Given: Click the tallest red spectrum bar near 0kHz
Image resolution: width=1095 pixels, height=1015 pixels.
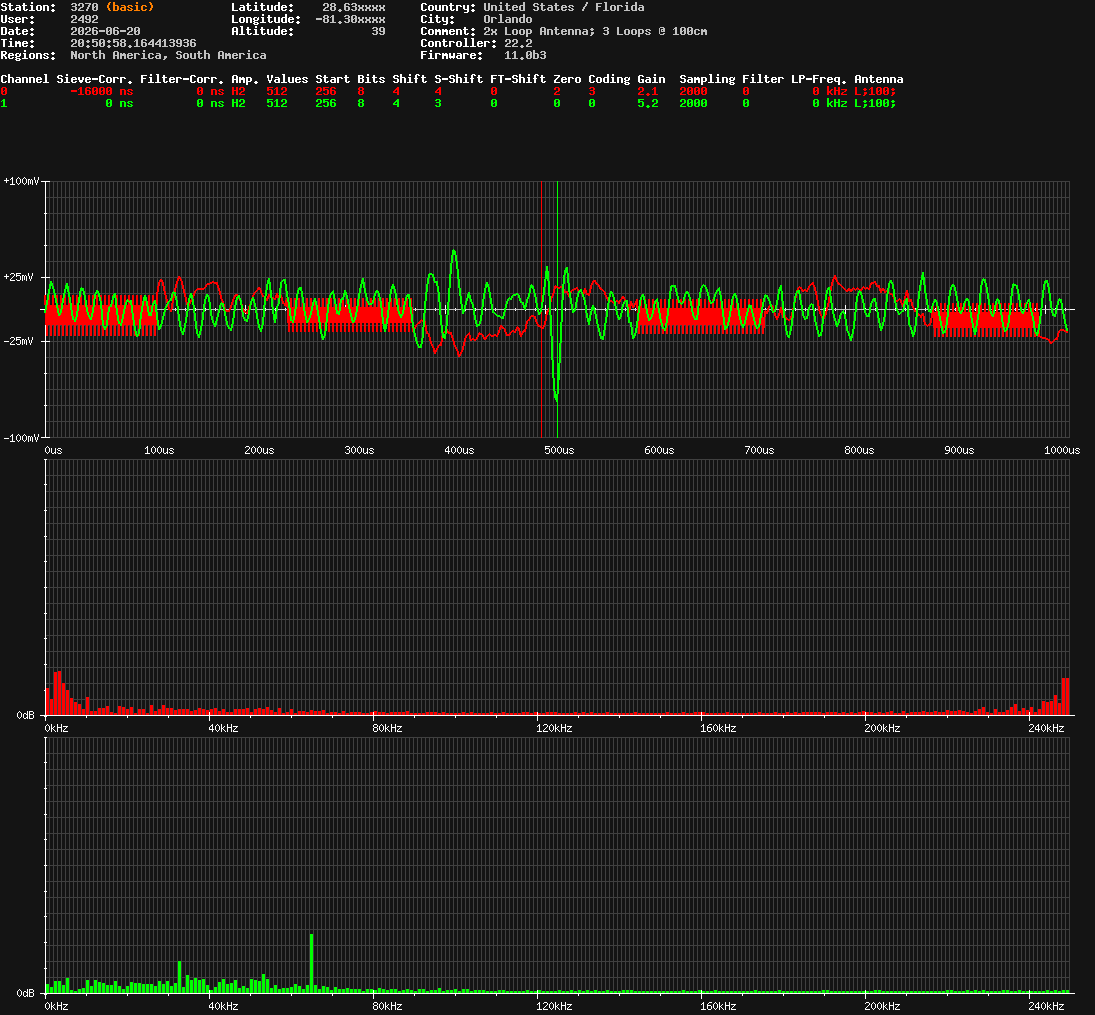Looking at the screenshot, I should (57, 693).
